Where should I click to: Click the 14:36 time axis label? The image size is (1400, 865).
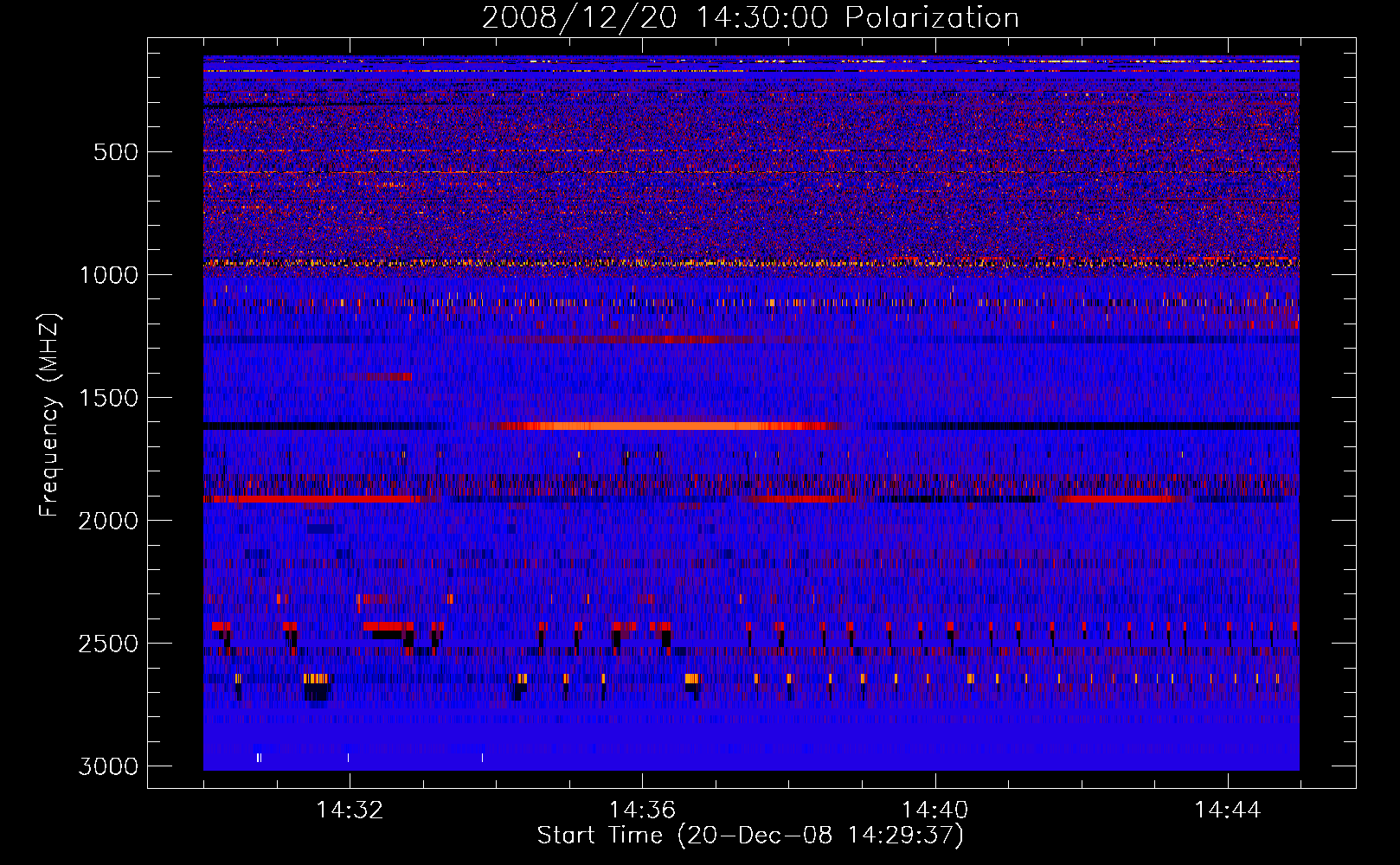pyautogui.click(x=642, y=810)
